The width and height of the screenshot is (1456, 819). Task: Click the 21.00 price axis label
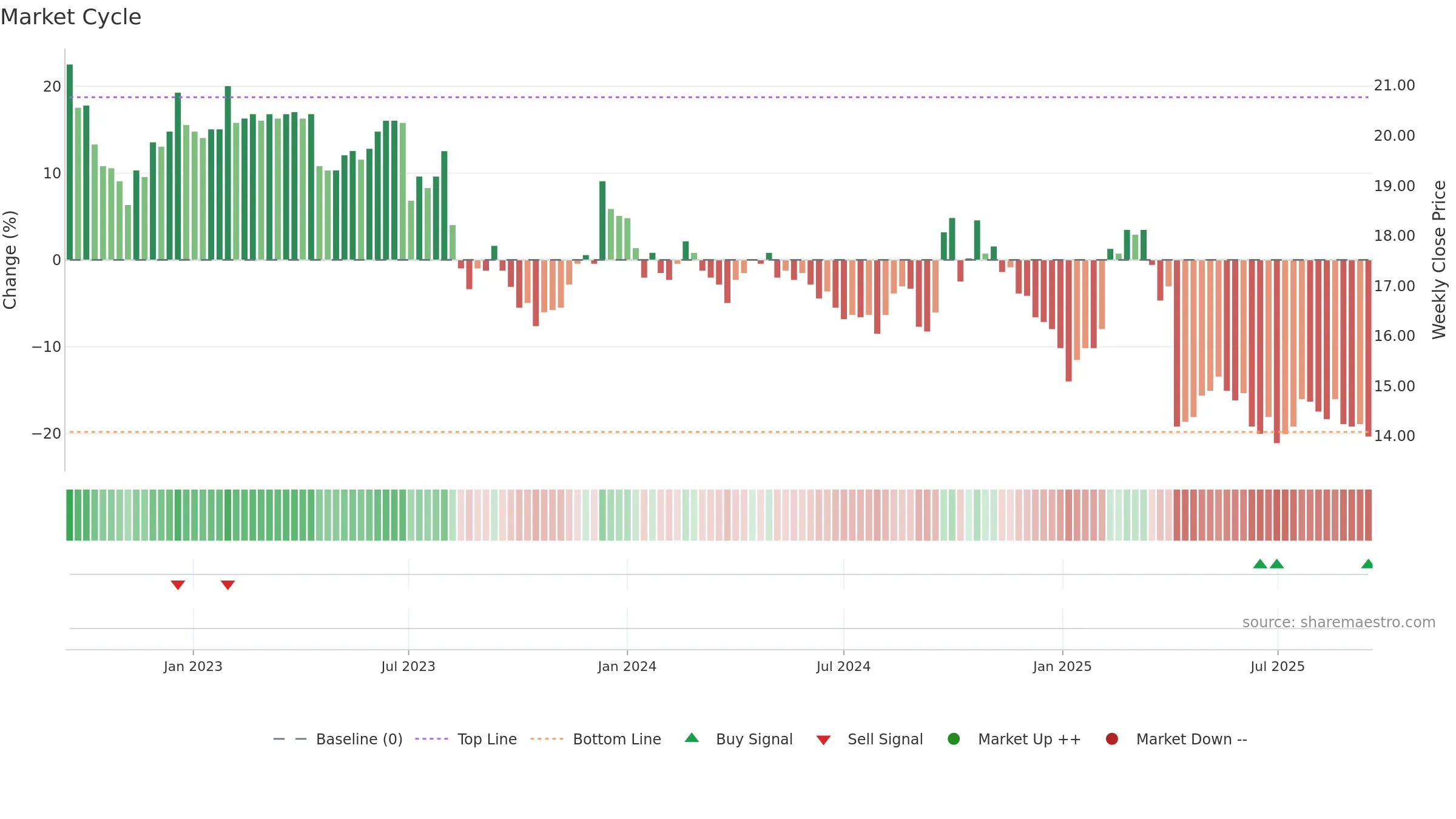[1394, 86]
